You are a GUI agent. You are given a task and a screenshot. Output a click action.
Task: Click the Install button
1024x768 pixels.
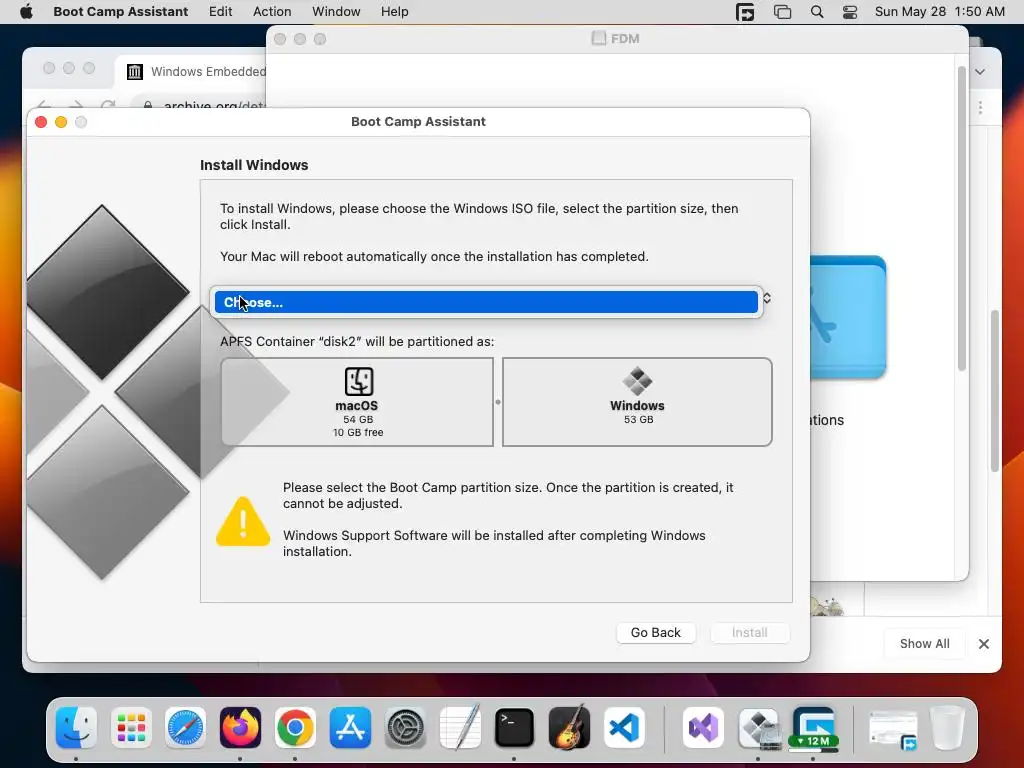click(750, 632)
